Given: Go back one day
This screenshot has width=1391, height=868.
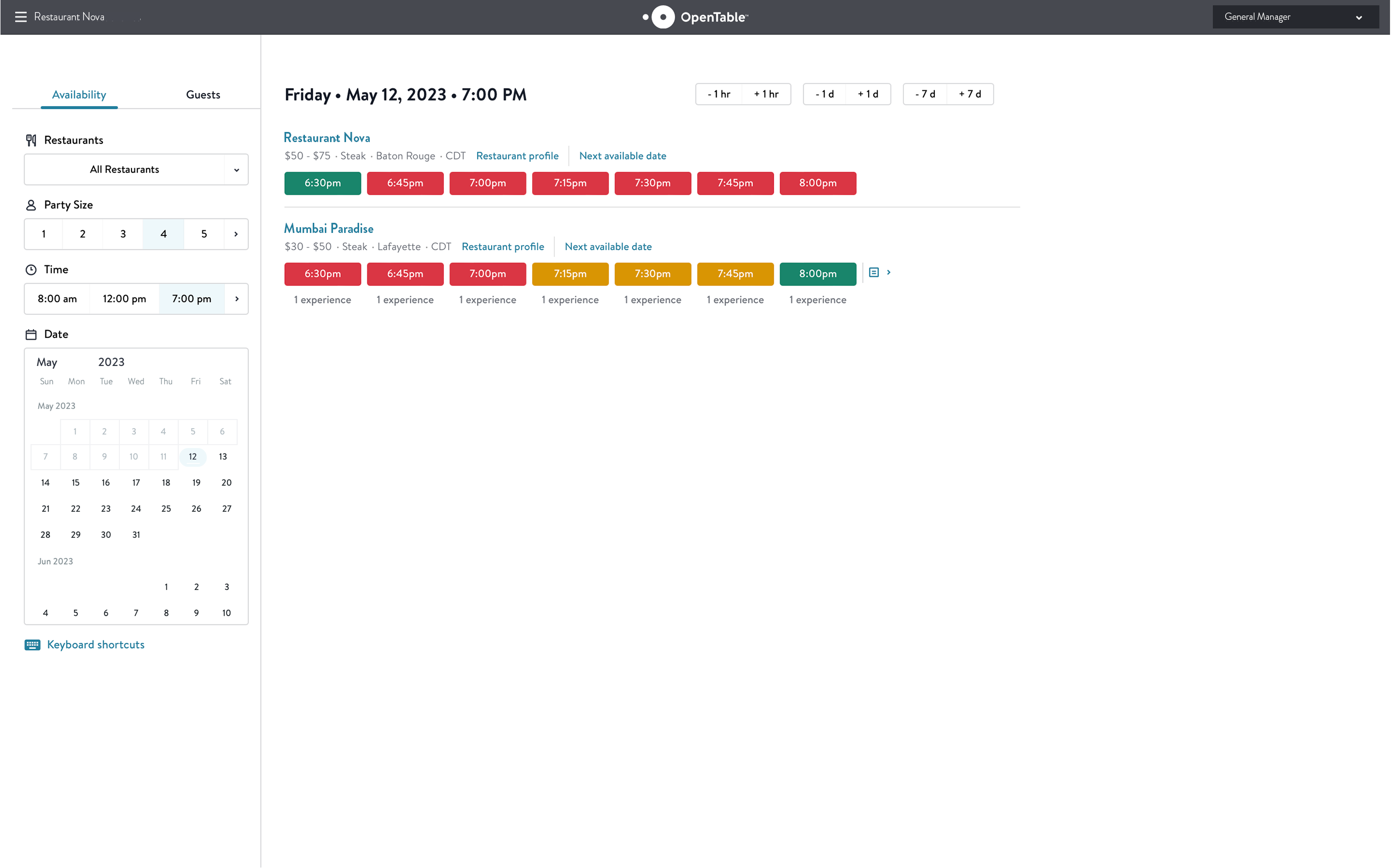Looking at the screenshot, I should (x=825, y=94).
